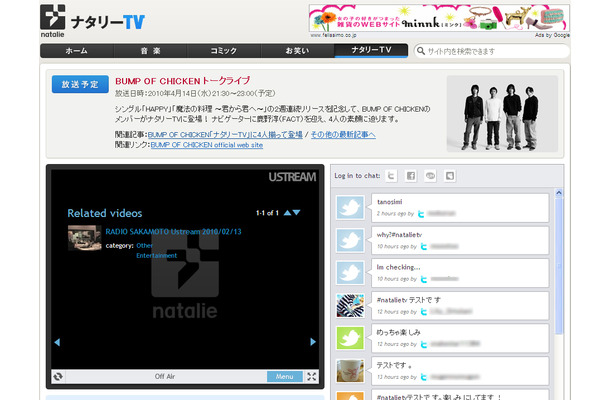Screen dimensions: 610x400
Task: Select the ナタリーTV navigation tab
Action: pos(371,50)
